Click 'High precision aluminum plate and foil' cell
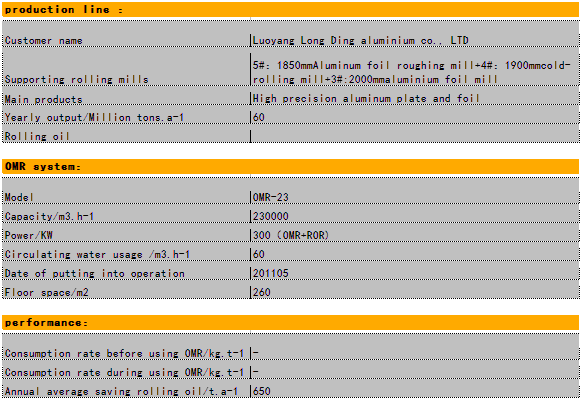The image size is (582, 400). (x=415, y=98)
